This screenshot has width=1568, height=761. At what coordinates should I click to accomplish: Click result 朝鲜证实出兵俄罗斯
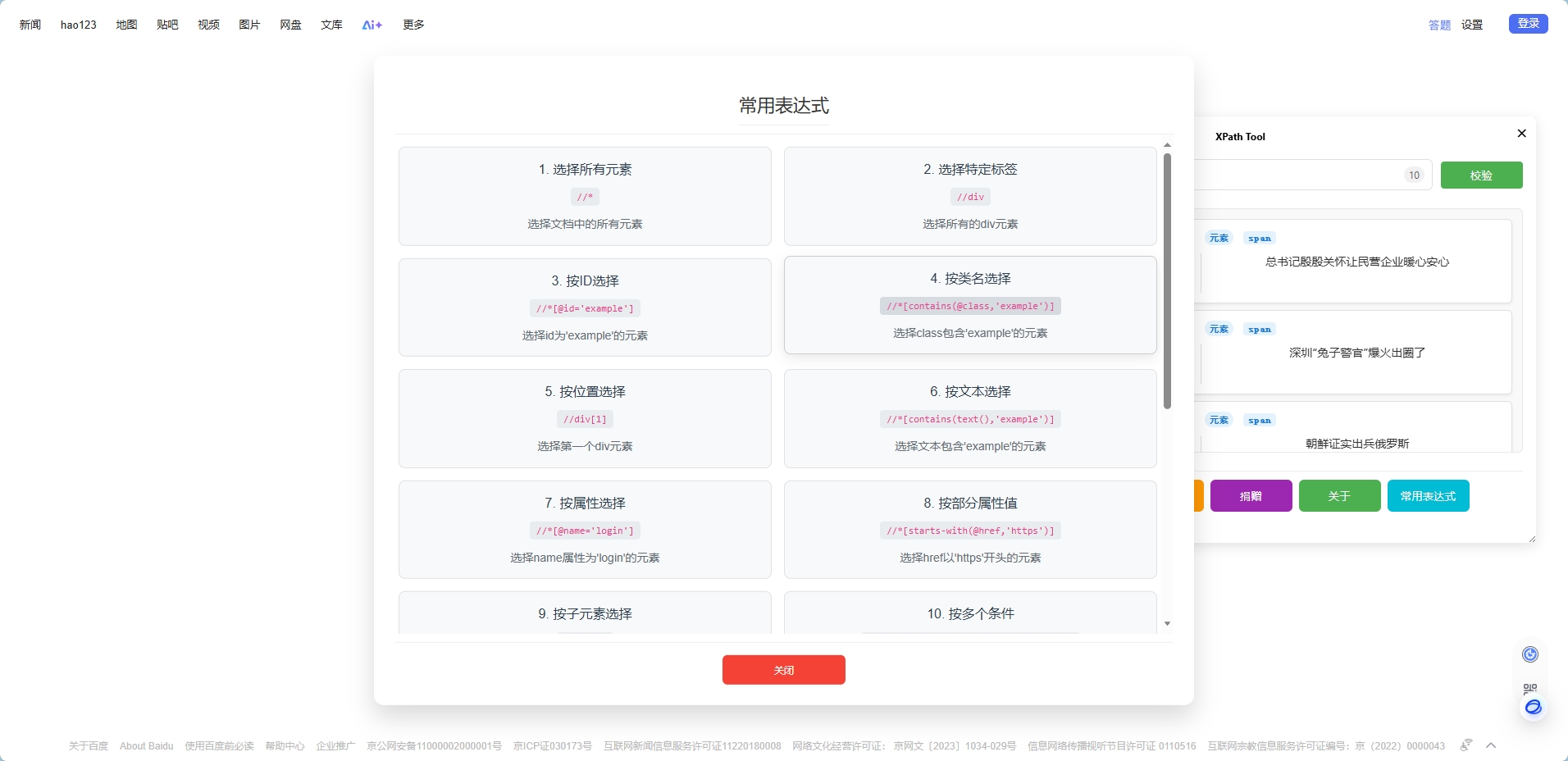tap(1357, 444)
